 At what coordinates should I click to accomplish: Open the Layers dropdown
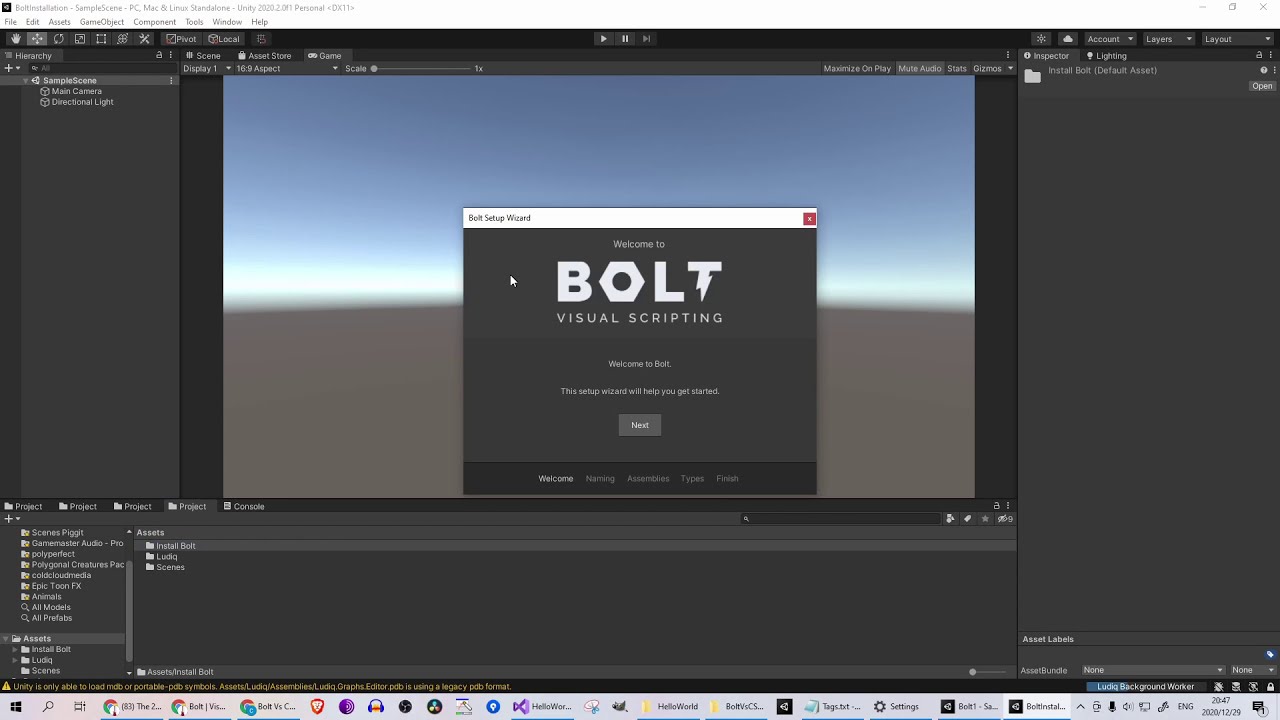pyautogui.click(x=1168, y=39)
